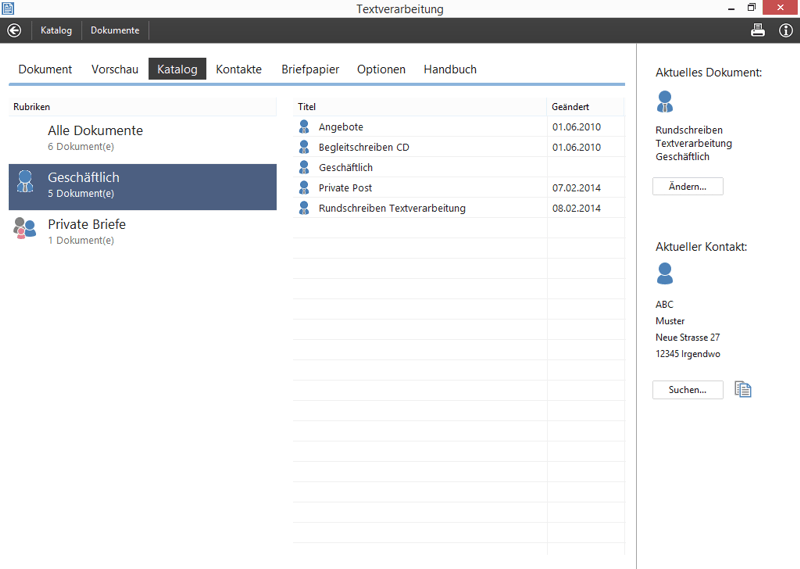This screenshot has width=800, height=569.
Task: Click the back arrow icon
Action: 14,30
